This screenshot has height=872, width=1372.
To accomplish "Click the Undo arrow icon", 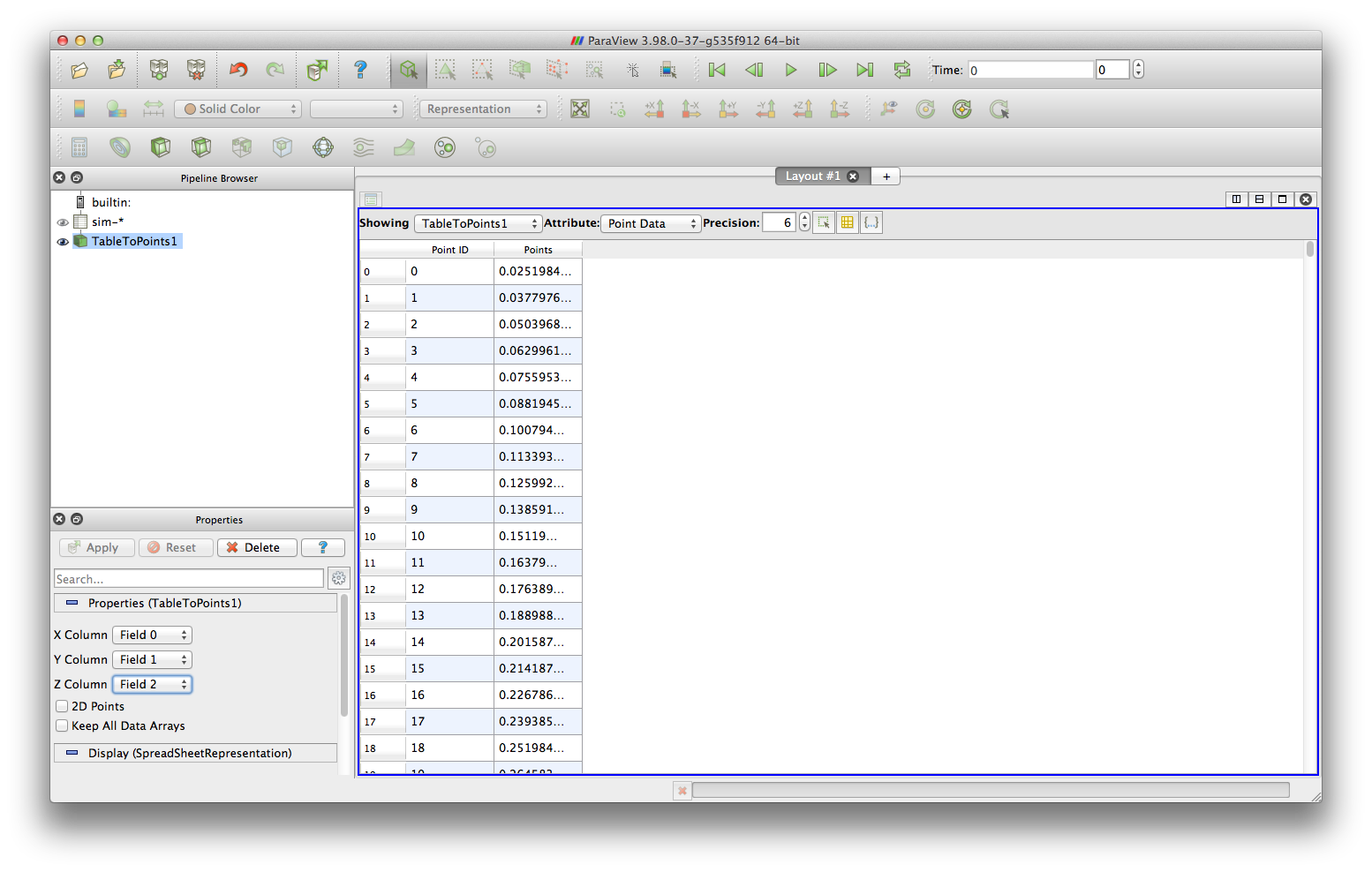I will pyautogui.click(x=238, y=71).
